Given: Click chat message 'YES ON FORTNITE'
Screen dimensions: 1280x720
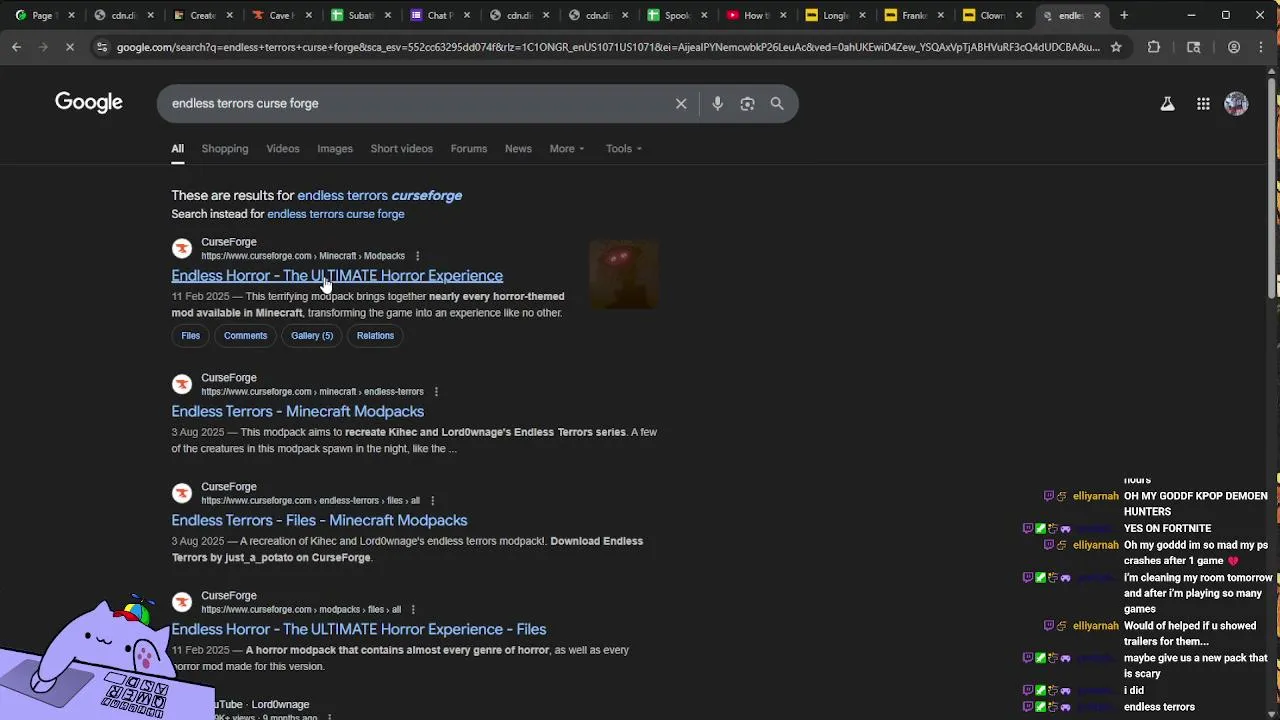Looking at the screenshot, I should 1167,529.
